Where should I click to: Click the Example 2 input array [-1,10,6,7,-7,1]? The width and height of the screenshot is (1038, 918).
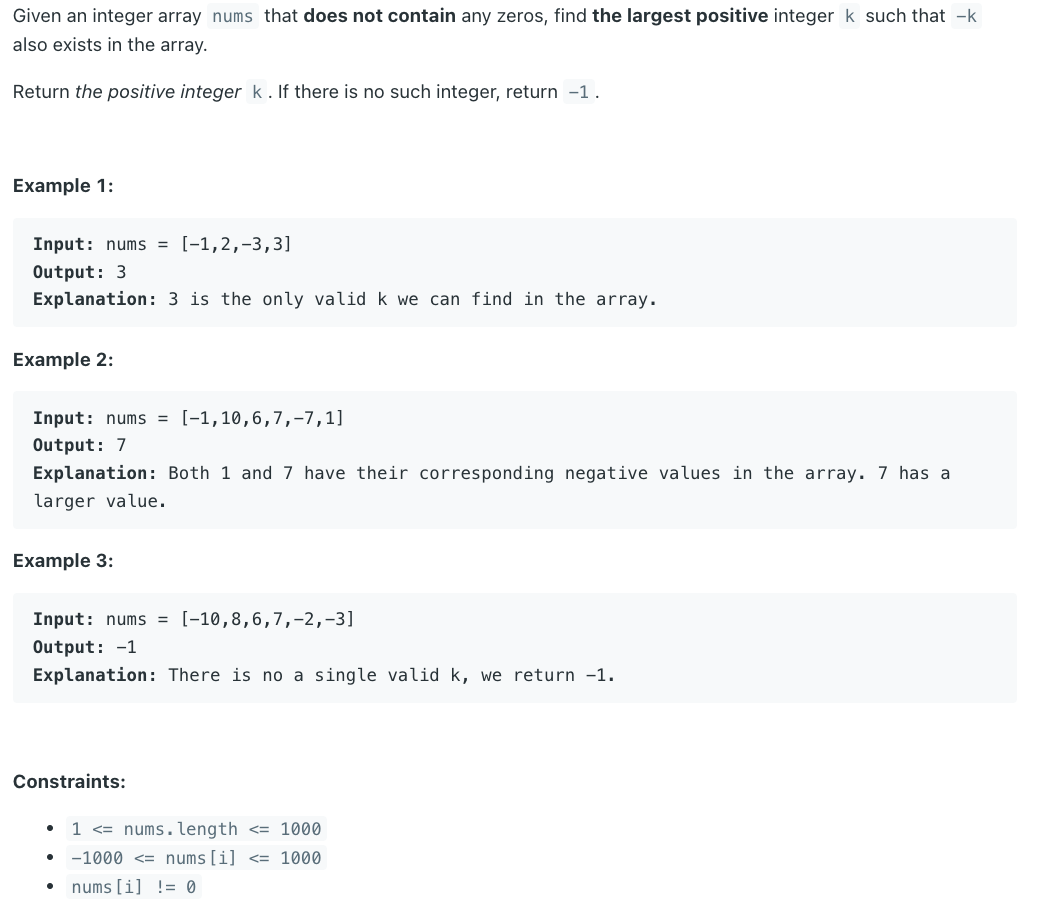(262, 418)
